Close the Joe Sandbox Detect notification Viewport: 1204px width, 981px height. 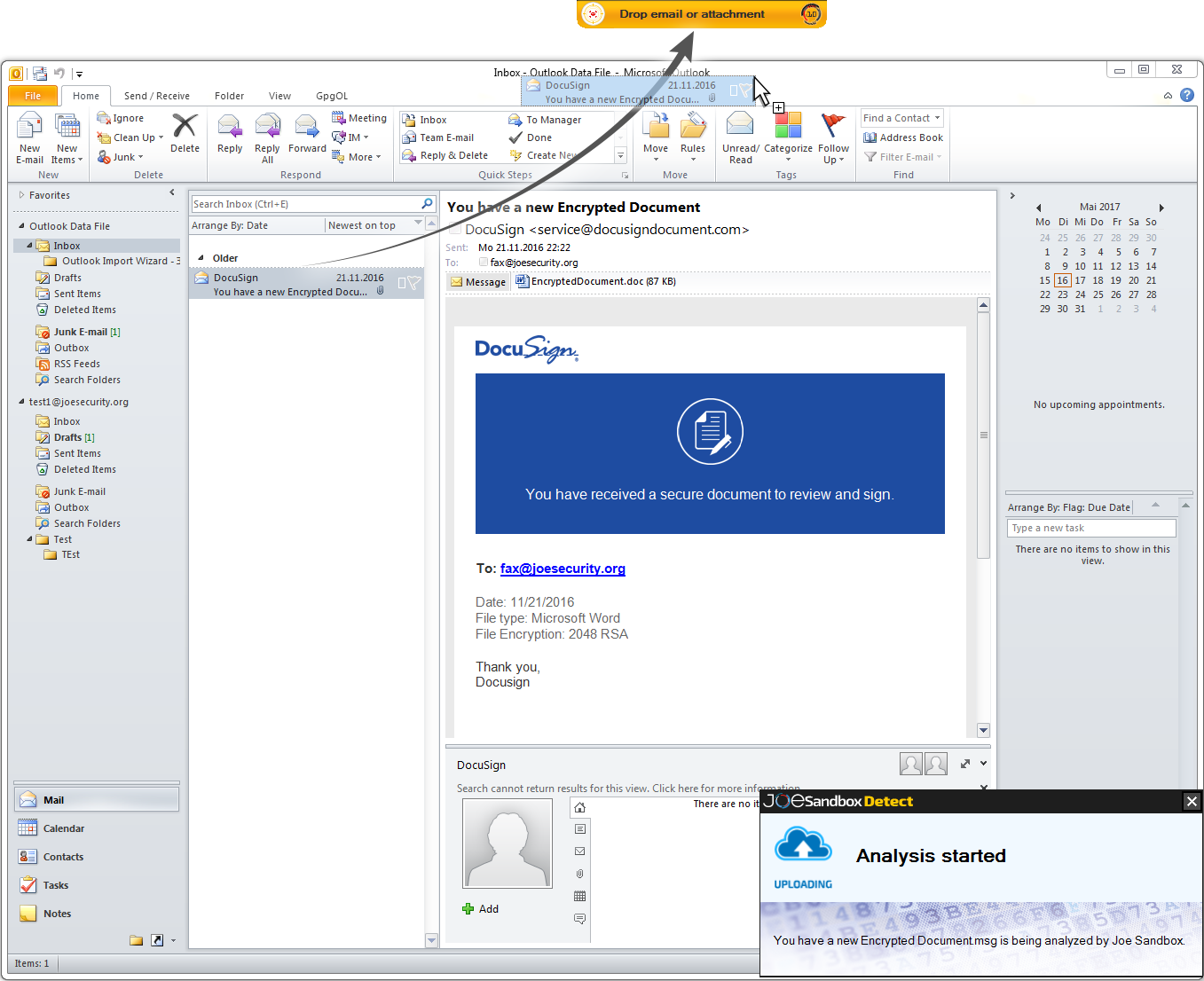pos(1192,801)
